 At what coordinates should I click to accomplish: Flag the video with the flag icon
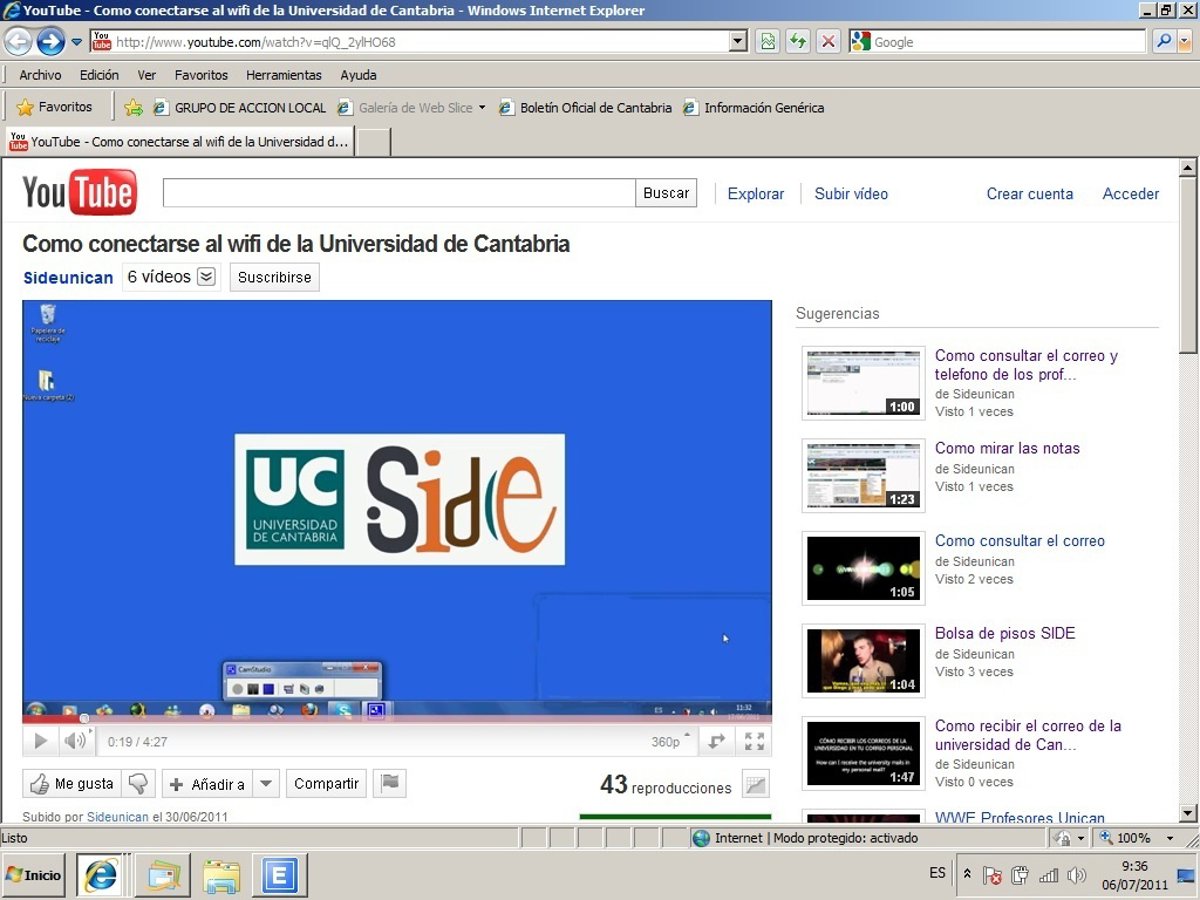point(389,783)
